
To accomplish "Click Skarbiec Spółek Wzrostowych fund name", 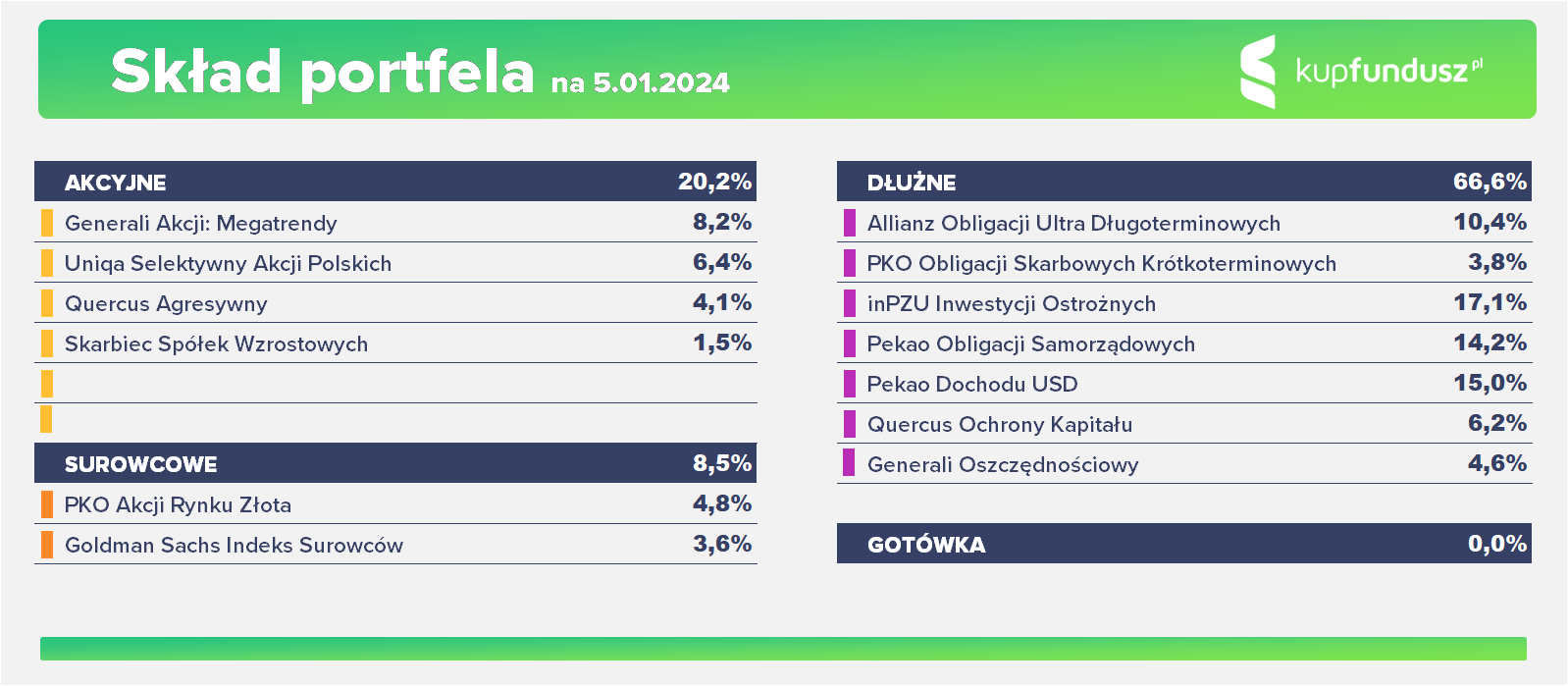I will point(216,343).
